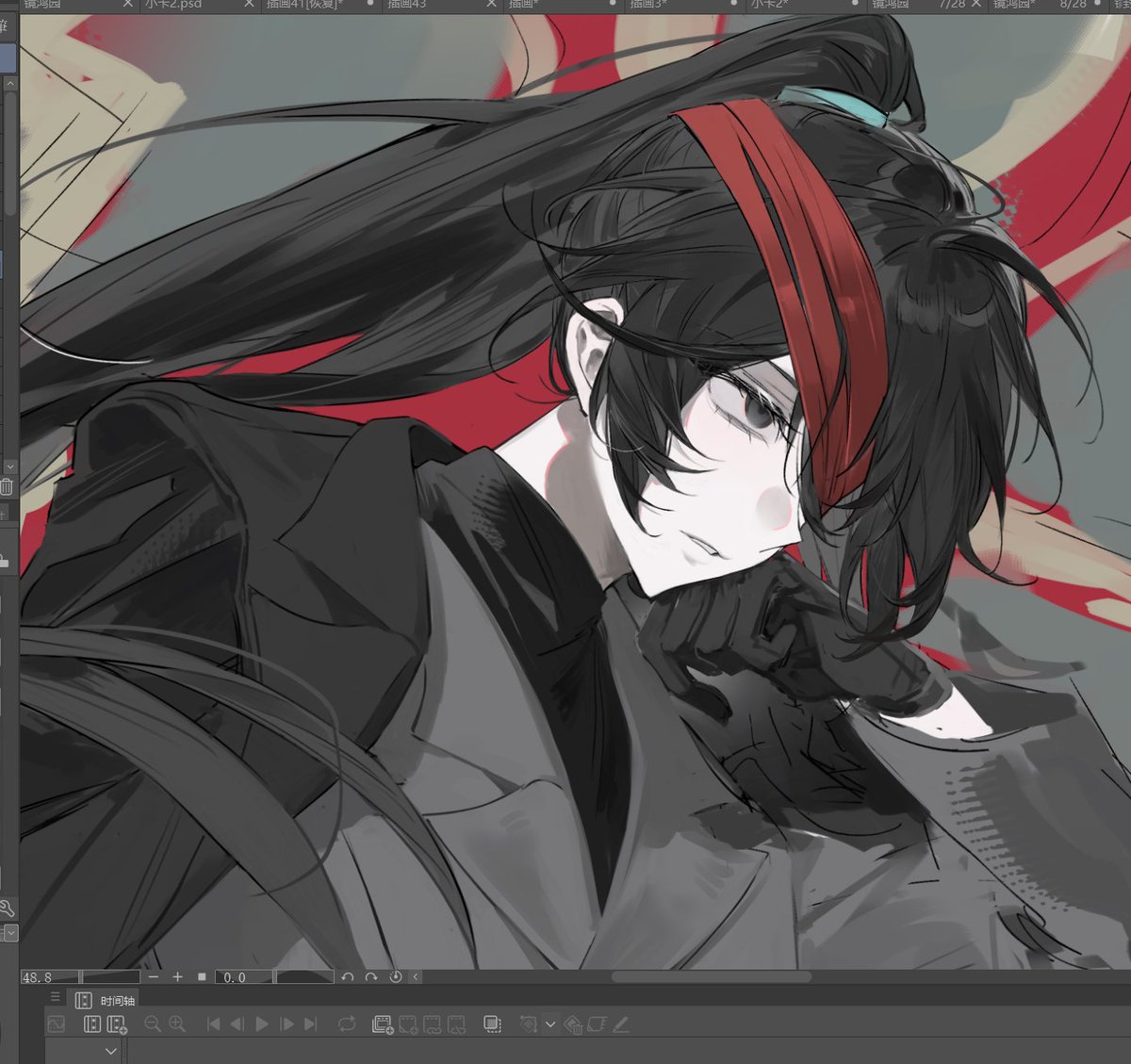
Task: Reset canvas rotation icon
Action: 396,977
